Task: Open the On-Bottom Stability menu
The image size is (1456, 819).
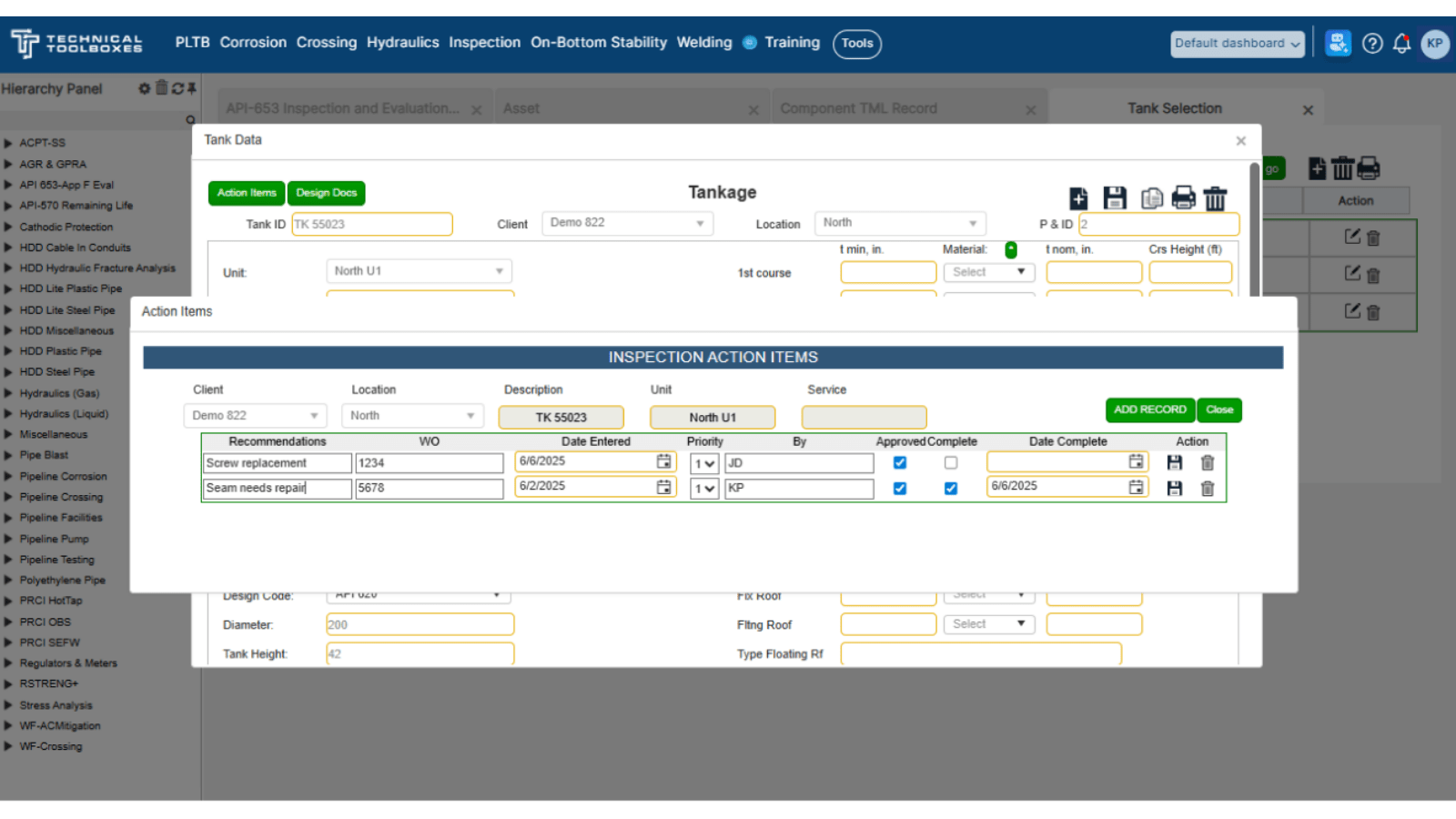Action: click(599, 43)
